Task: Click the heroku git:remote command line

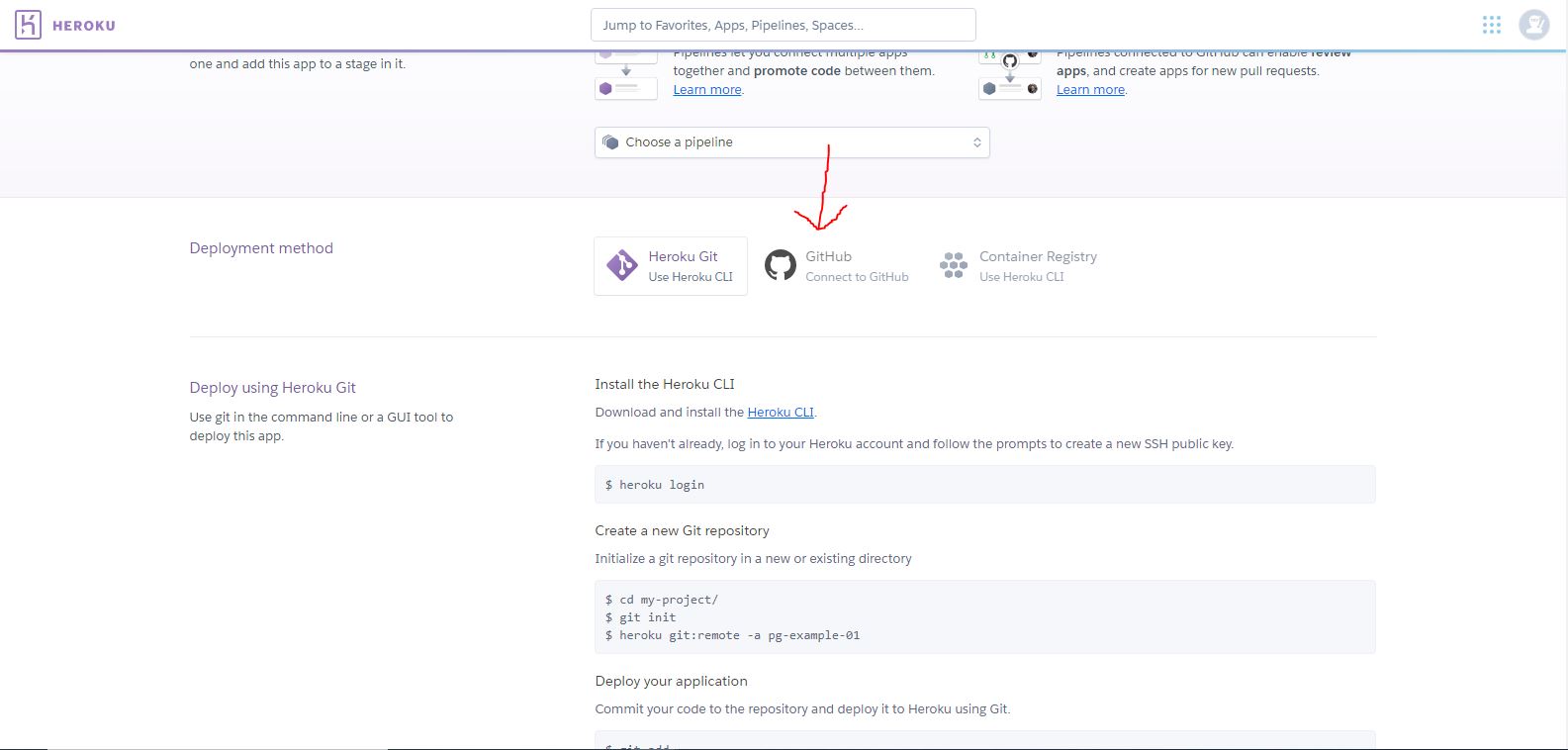Action: pos(732,635)
